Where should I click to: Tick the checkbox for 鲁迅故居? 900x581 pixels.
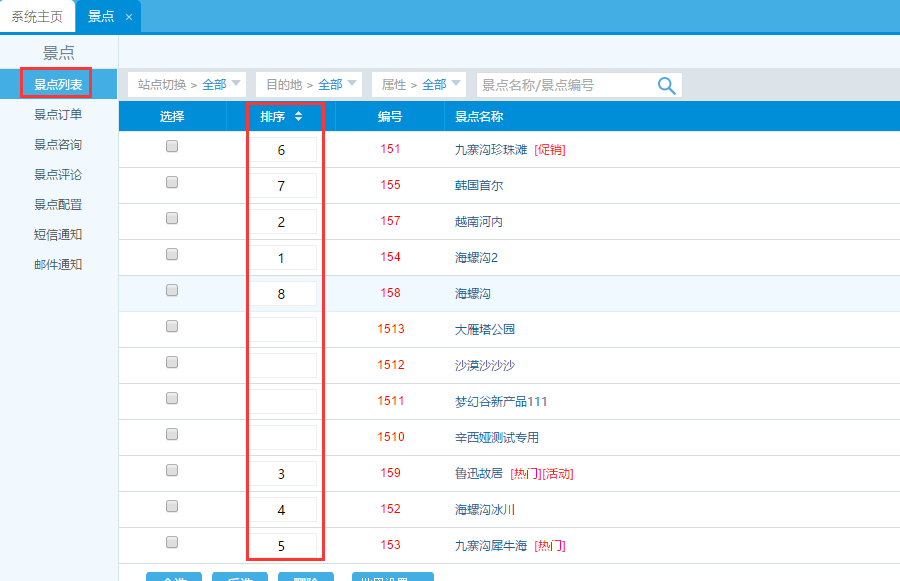172,470
